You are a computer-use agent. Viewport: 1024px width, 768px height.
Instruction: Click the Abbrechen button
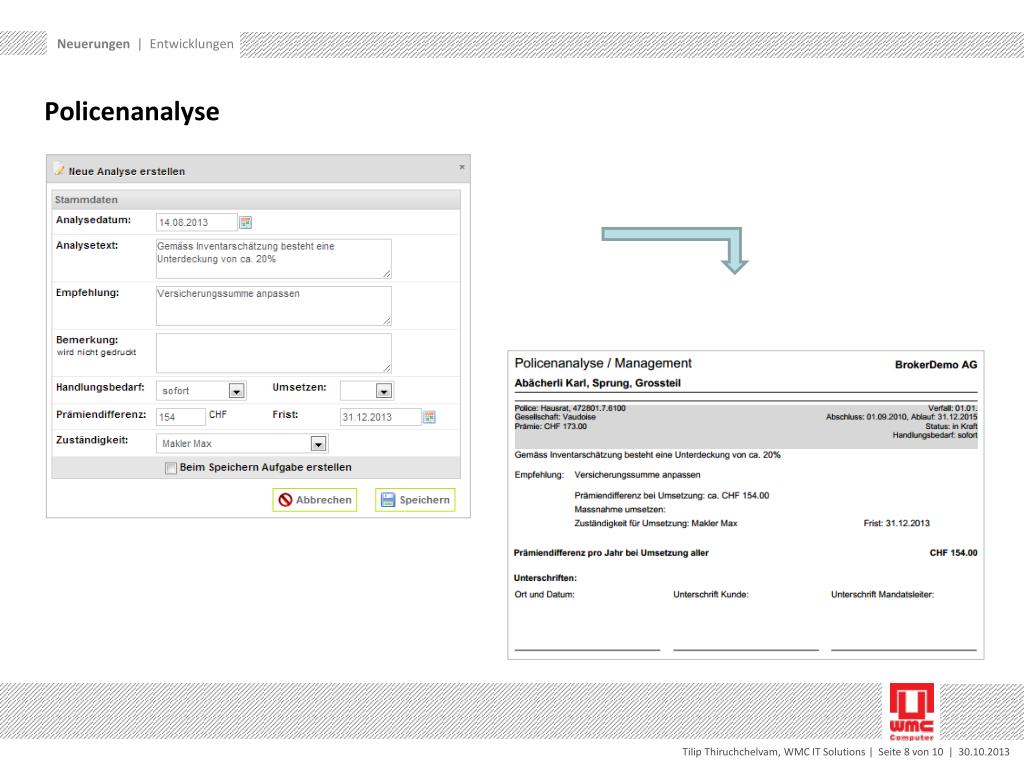(x=315, y=500)
